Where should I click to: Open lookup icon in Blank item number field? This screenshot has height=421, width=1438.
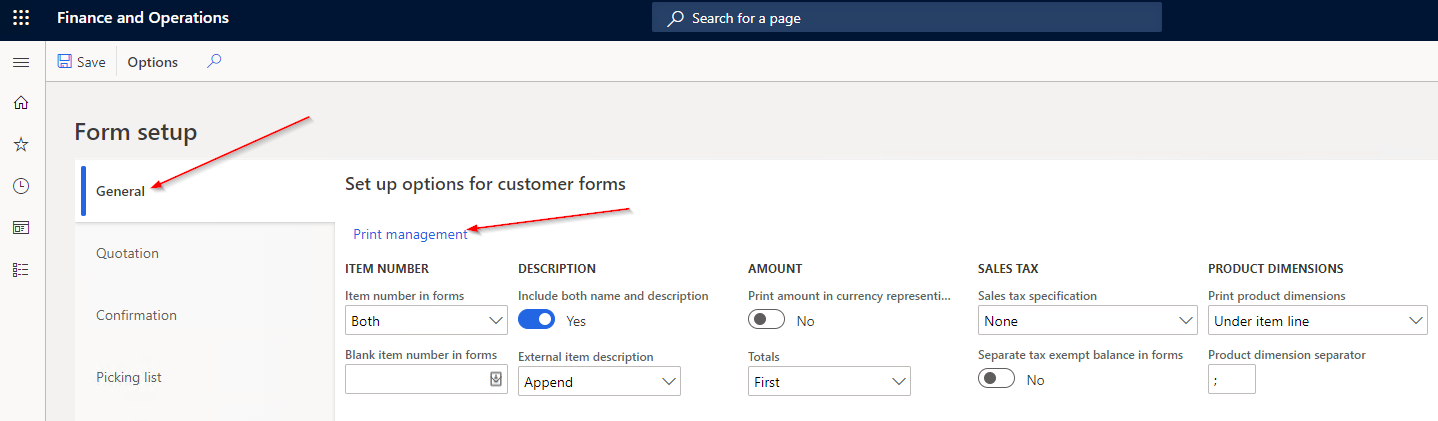(495, 380)
